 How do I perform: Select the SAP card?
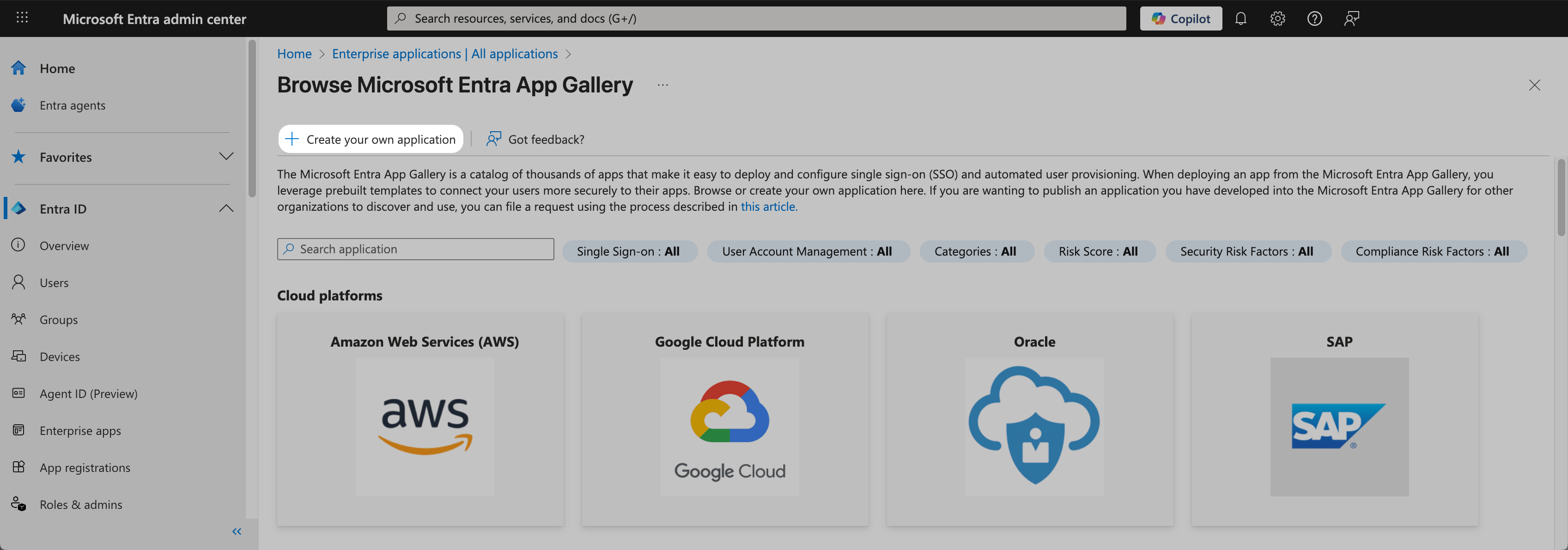[1335, 420]
